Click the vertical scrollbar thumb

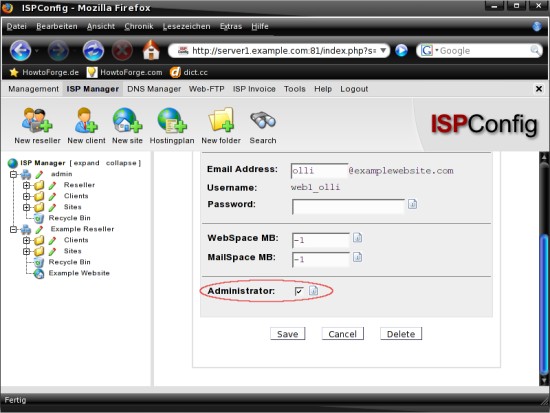coord(544,305)
